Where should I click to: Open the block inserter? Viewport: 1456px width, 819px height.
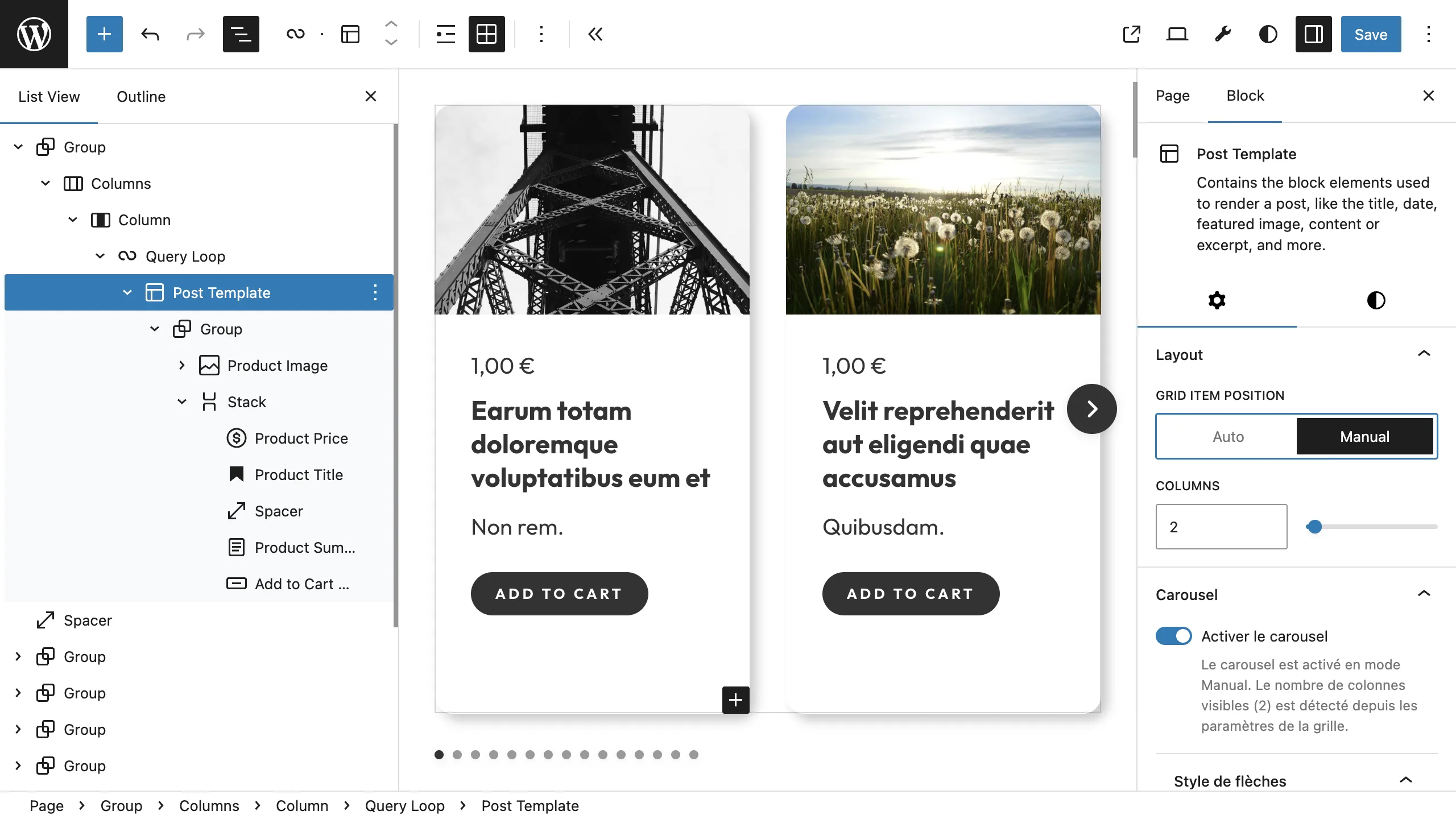point(104,34)
